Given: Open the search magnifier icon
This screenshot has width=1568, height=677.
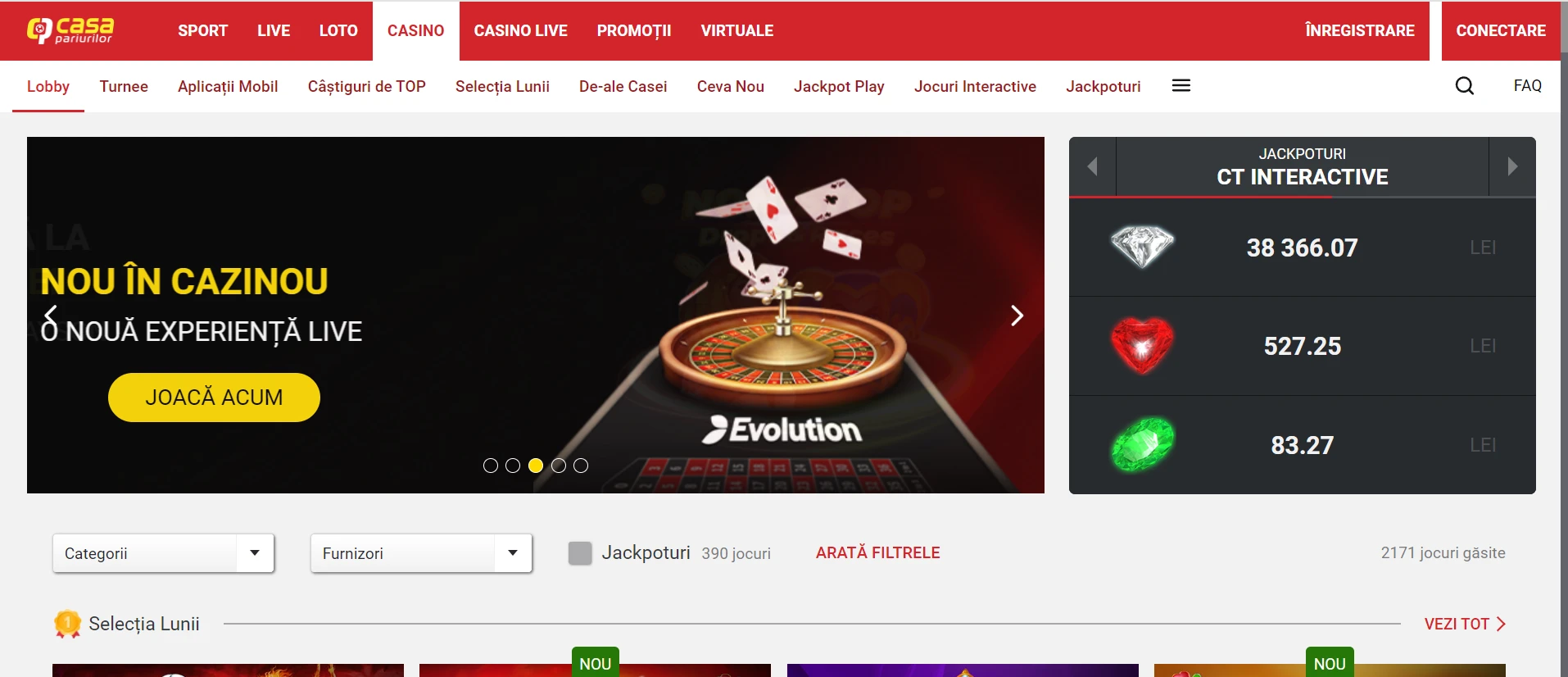Looking at the screenshot, I should [1465, 86].
